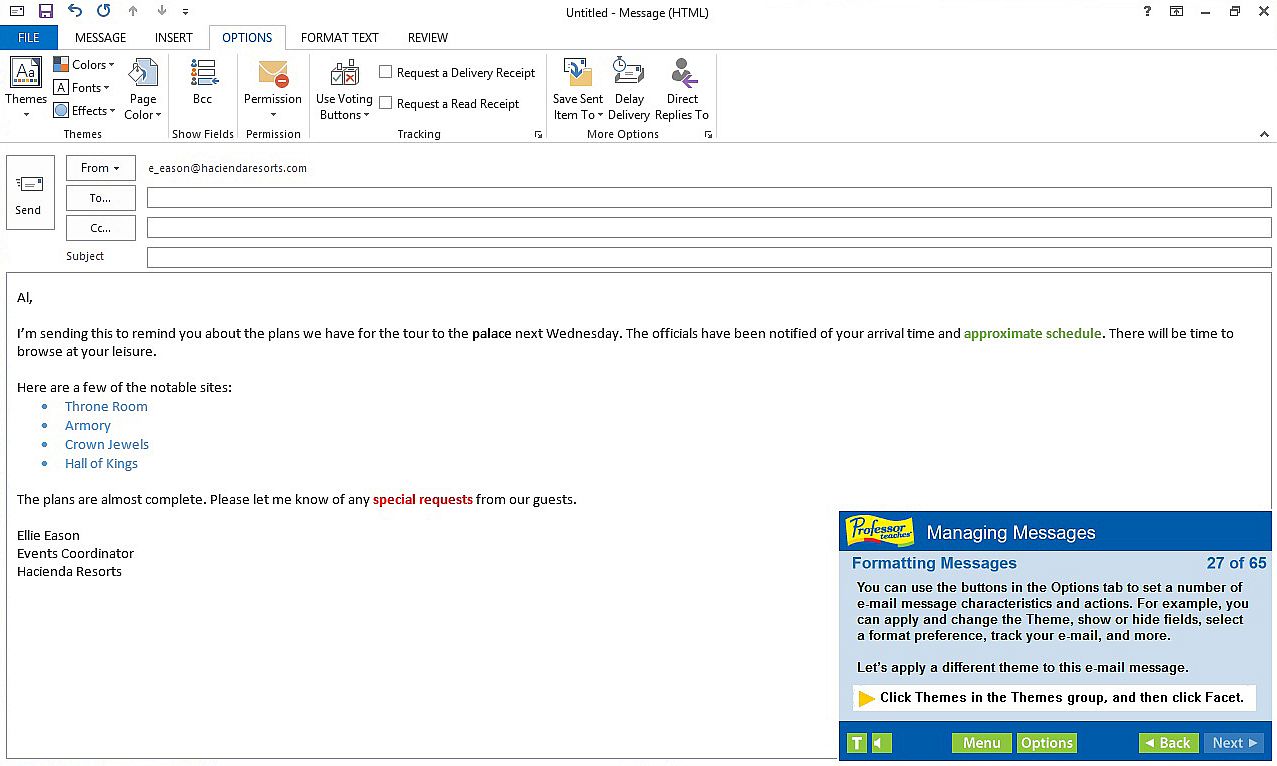This screenshot has height=766, width=1277.
Task: Click the Outlook message icon in title bar
Action: (x=17, y=11)
